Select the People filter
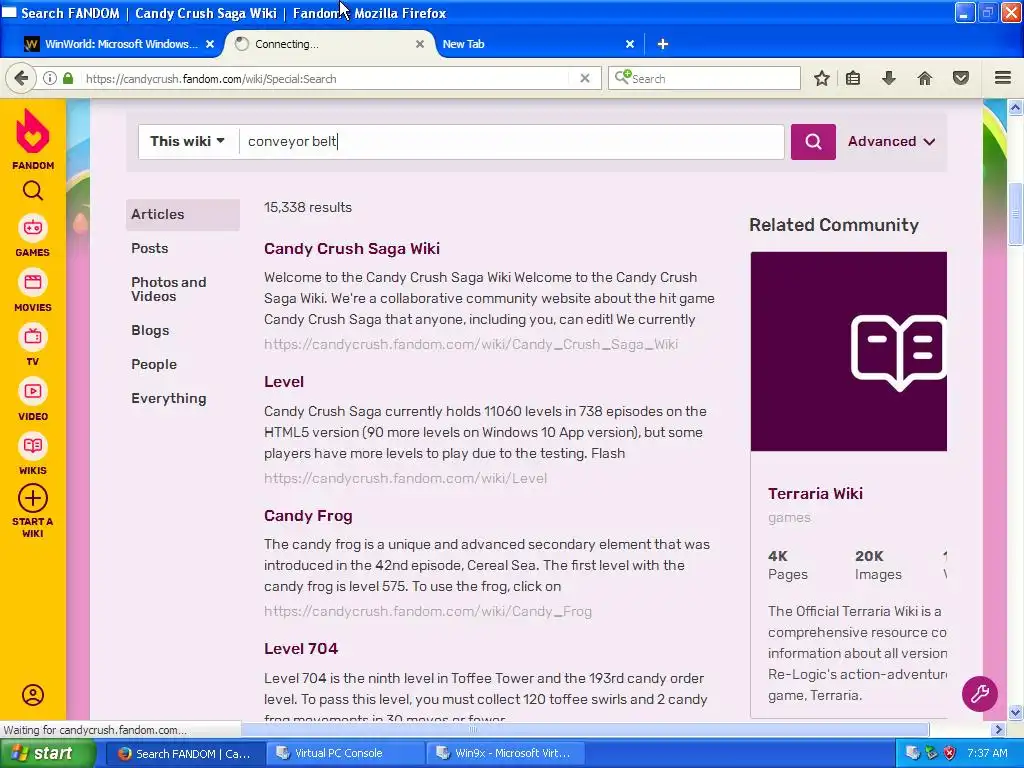Image resolution: width=1024 pixels, height=768 pixels. pyautogui.click(x=154, y=364)
